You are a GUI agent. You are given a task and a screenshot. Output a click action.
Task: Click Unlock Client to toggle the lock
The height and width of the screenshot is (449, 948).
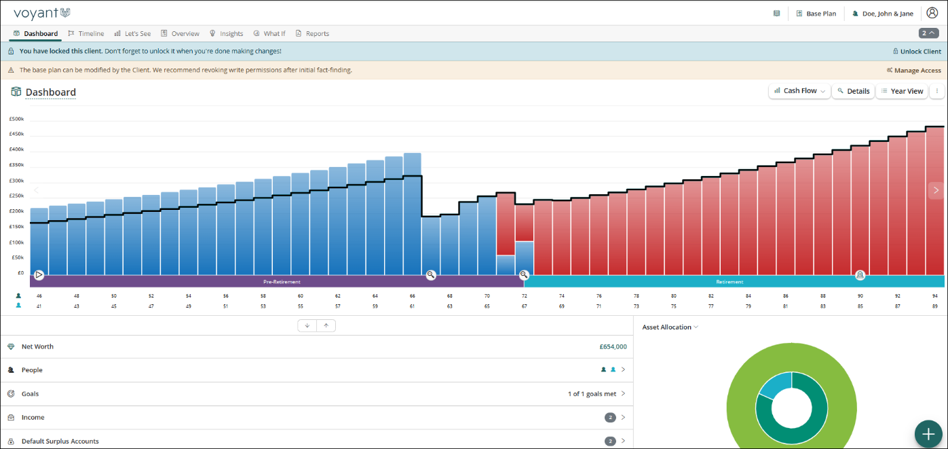(916, 51)
